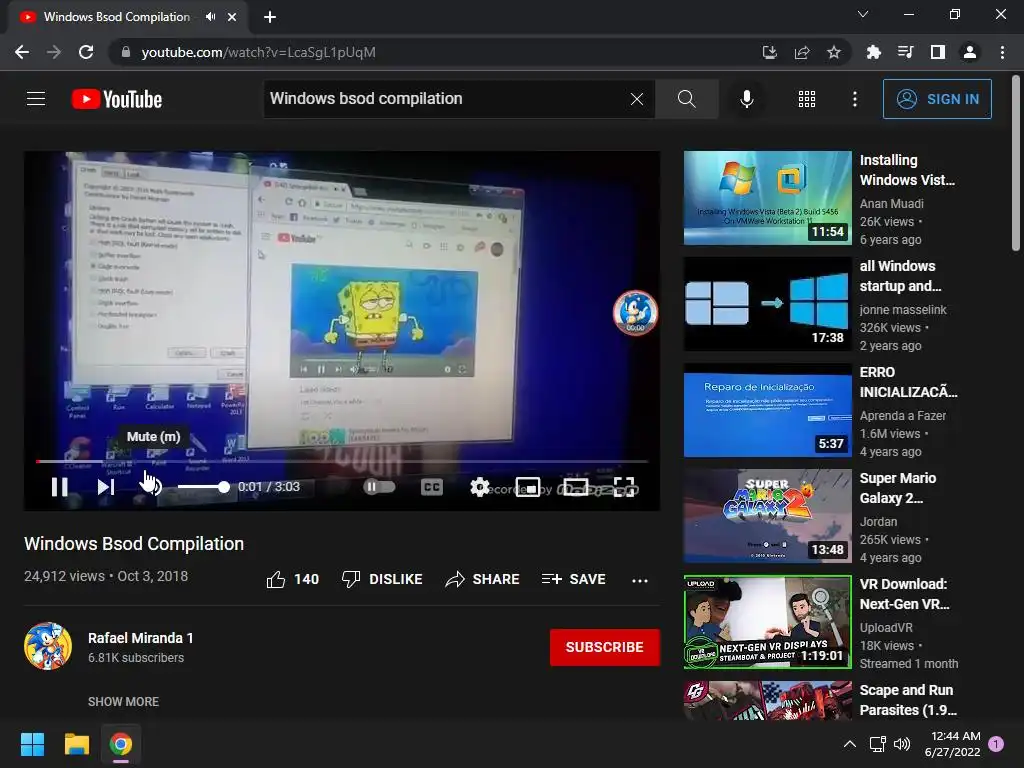Bookmark this page with star
Viewport: 1024px width, 768px height.
coord(833,52)
